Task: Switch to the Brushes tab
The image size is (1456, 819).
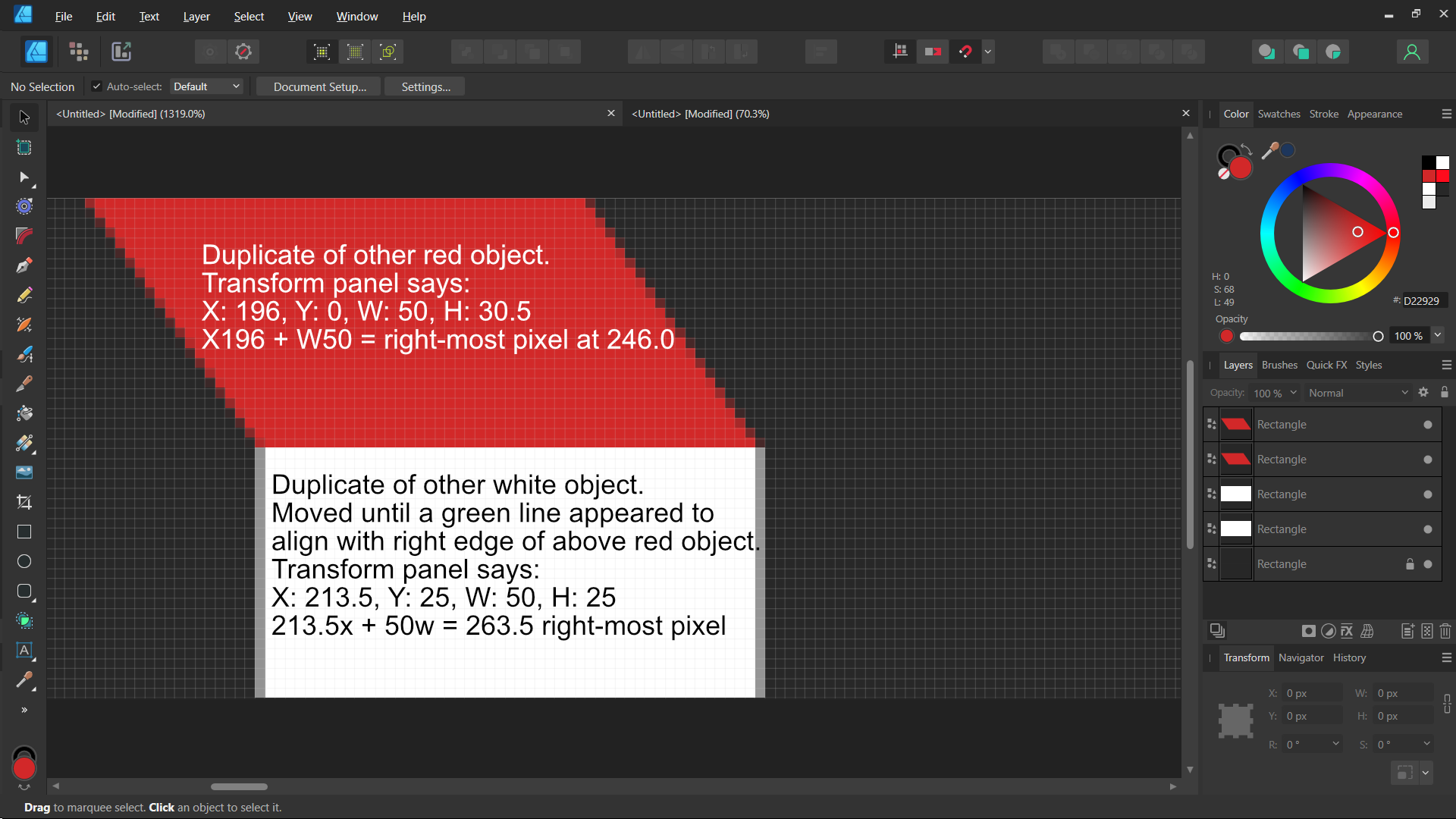Action: [x=1279, y=365]
